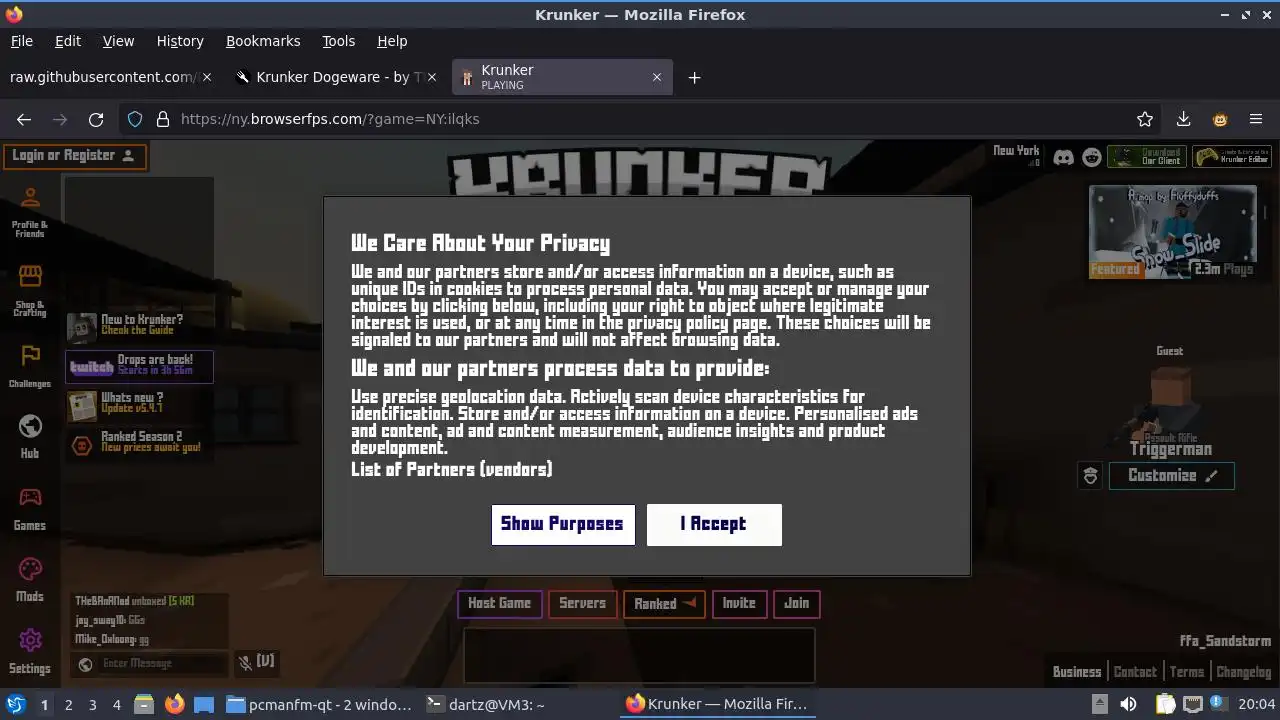Open the tracking protection shield icon
The image size is (1280, 720).
[x=135, y=119]
